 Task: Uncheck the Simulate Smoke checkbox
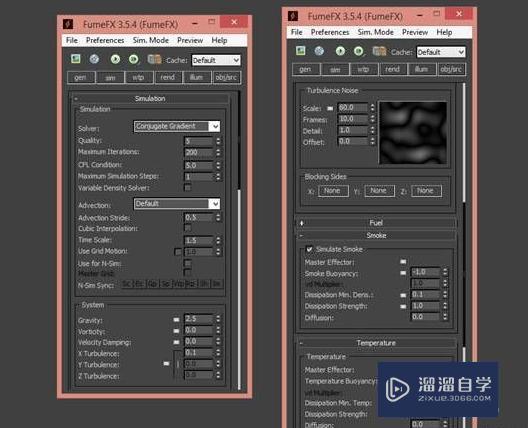tap(309, 249)
